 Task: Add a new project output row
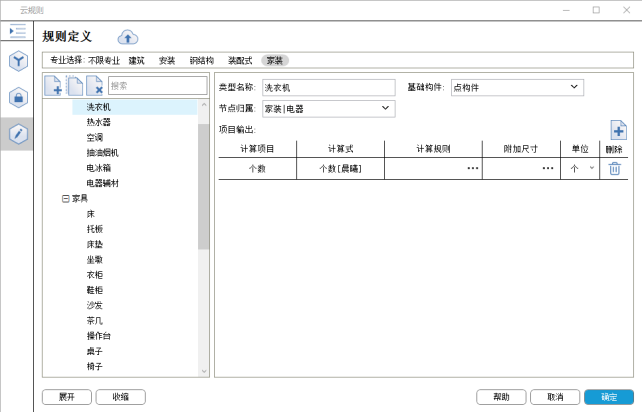(x=618, y=129)
